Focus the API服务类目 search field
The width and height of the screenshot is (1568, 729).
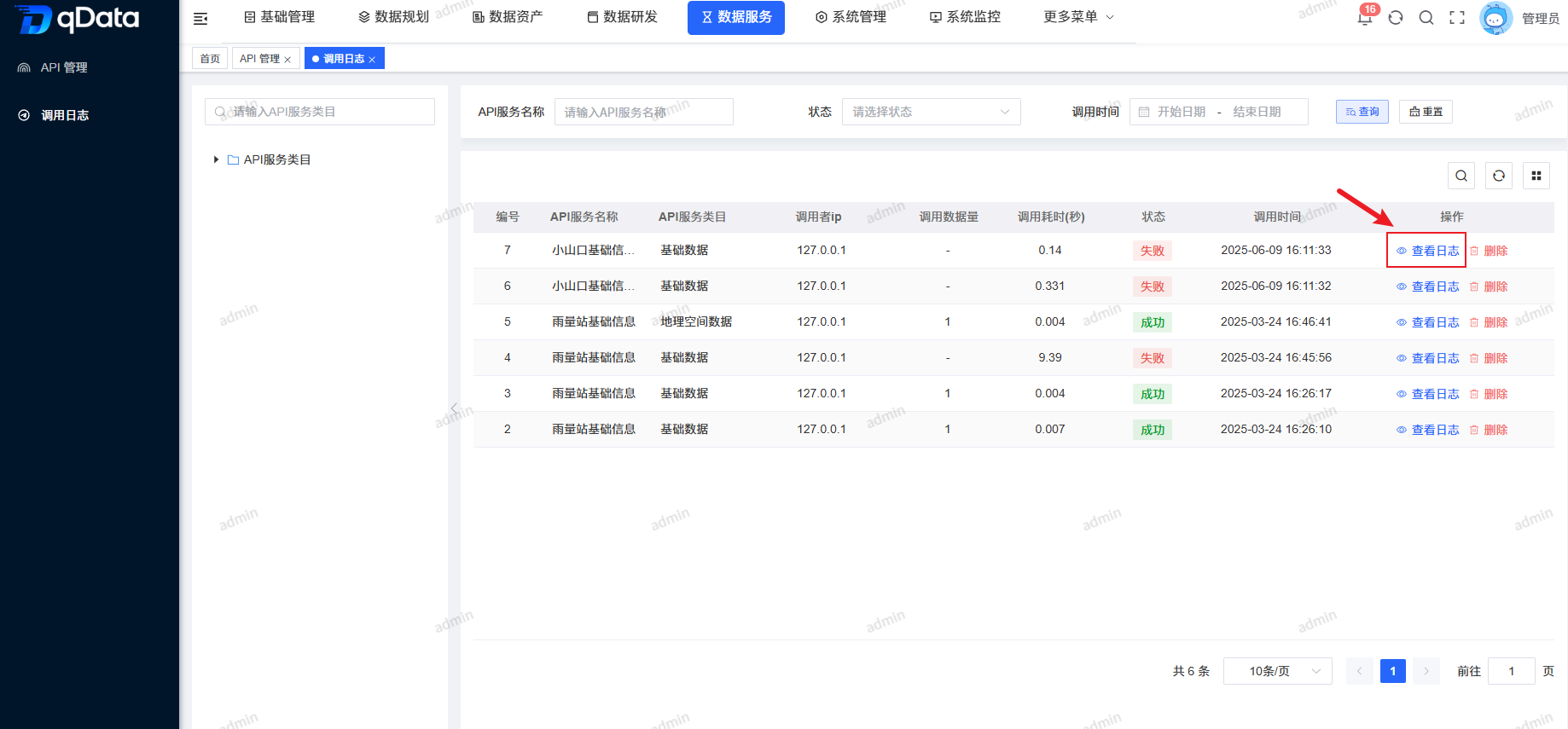(320, 112)
